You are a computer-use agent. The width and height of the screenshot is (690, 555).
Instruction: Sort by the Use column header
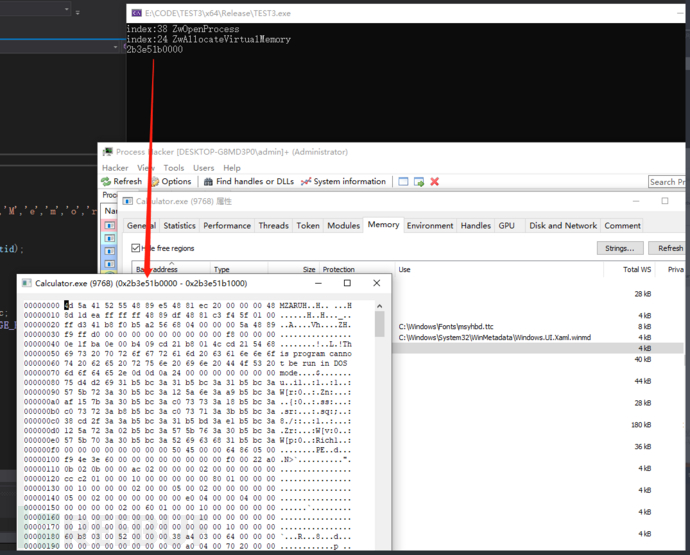coord(499,269)
